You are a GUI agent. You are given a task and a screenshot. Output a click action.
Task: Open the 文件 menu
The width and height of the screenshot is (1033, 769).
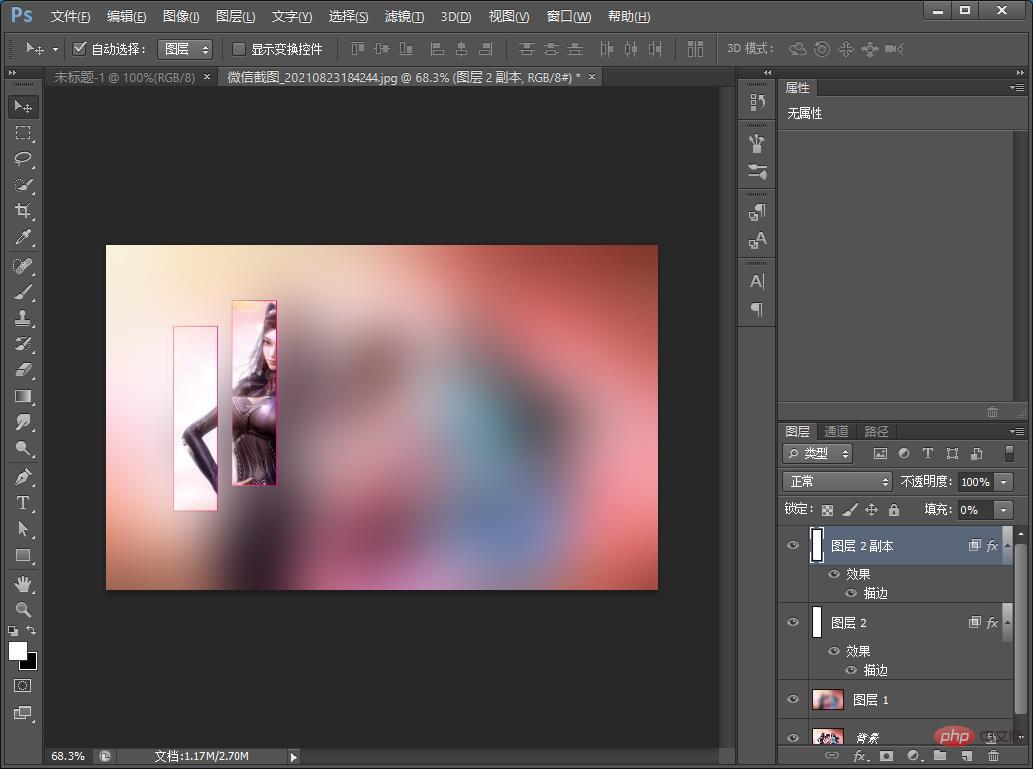pyautogui.click(x=70, y=16)
